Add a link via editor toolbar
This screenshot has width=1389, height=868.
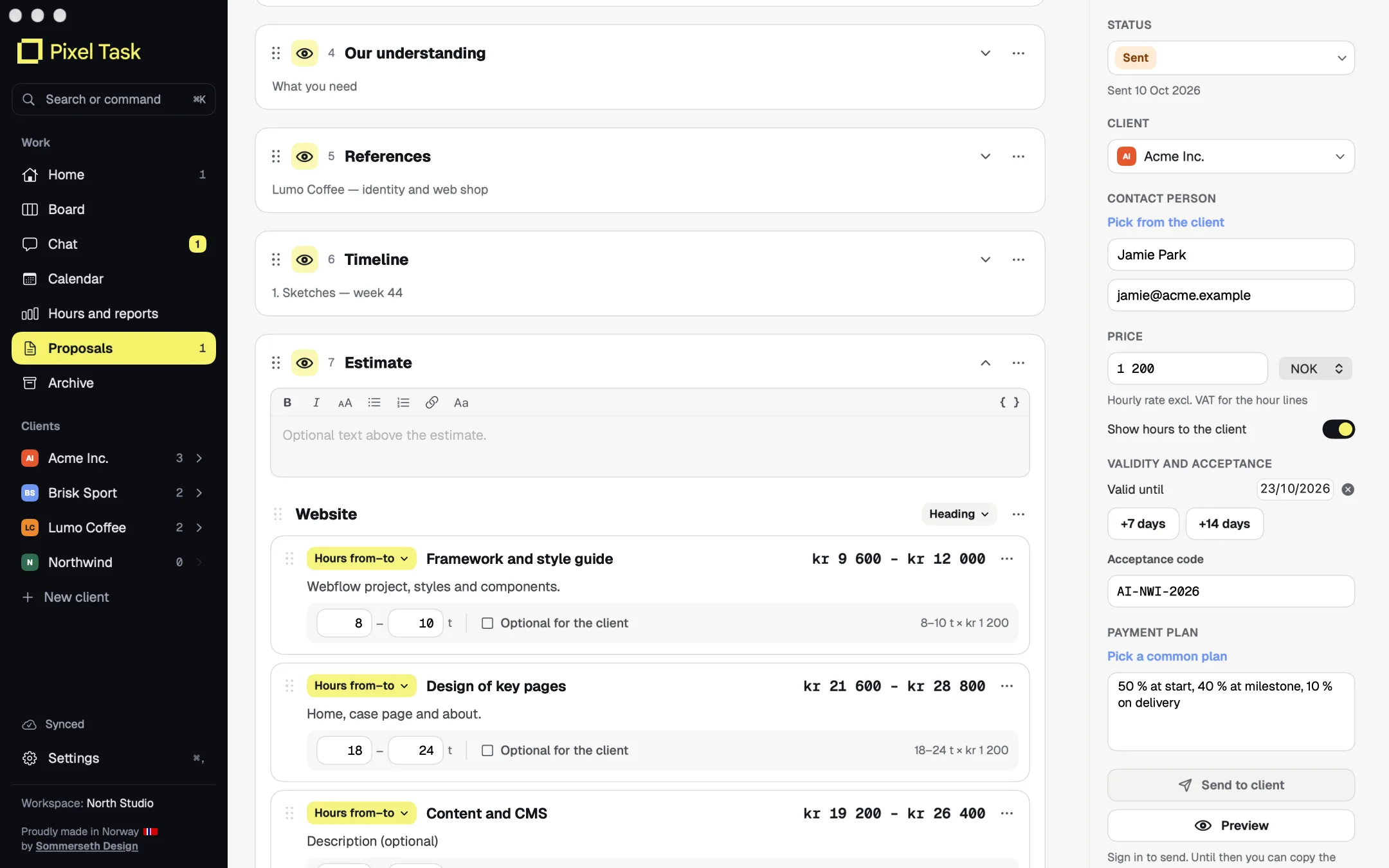click(x=432, y=402)
